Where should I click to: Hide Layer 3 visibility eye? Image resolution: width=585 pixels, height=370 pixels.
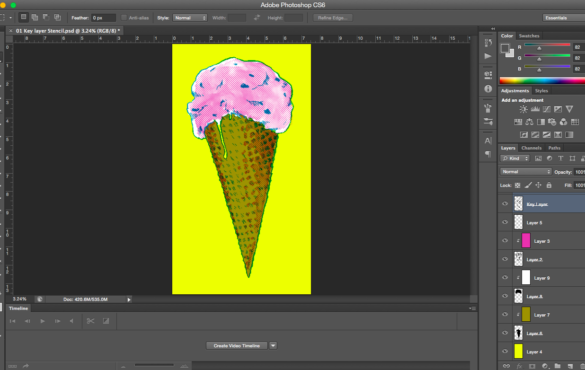pos(505,241)
